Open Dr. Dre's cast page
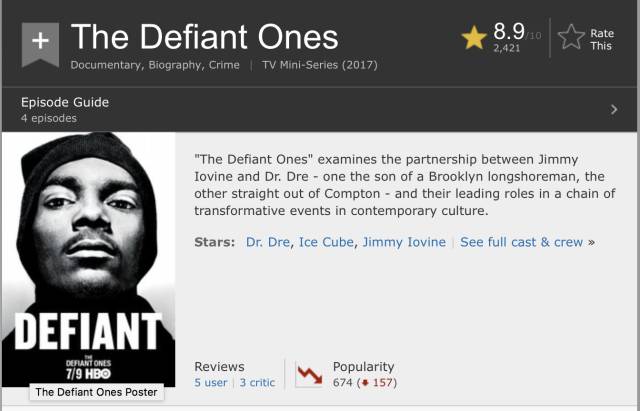640x411 pixels. point(268,242)
